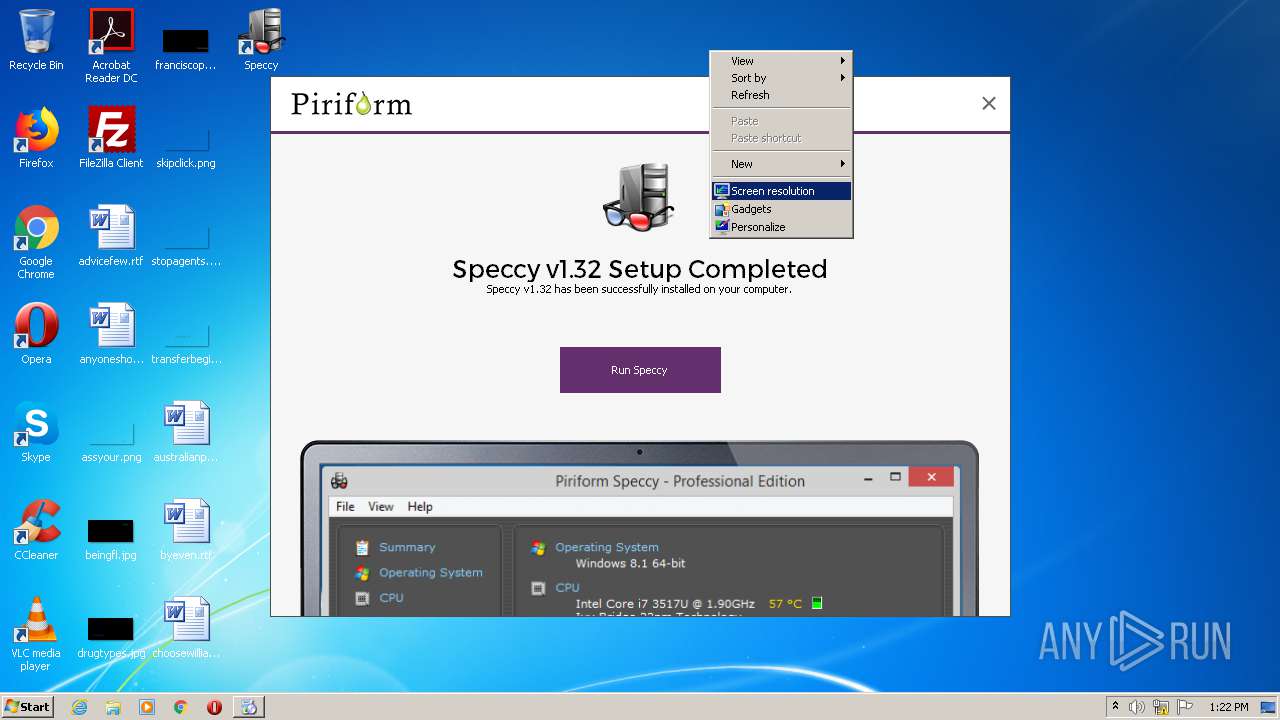Screen dimensions: 1280x720
Task: Open Windows Explorer folder icon on taskbar
Action: (113, 707)
